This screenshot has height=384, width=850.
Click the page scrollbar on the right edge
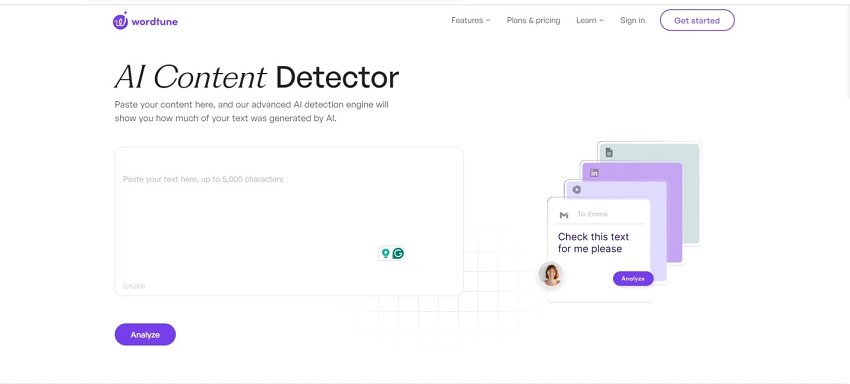(847, 52)
